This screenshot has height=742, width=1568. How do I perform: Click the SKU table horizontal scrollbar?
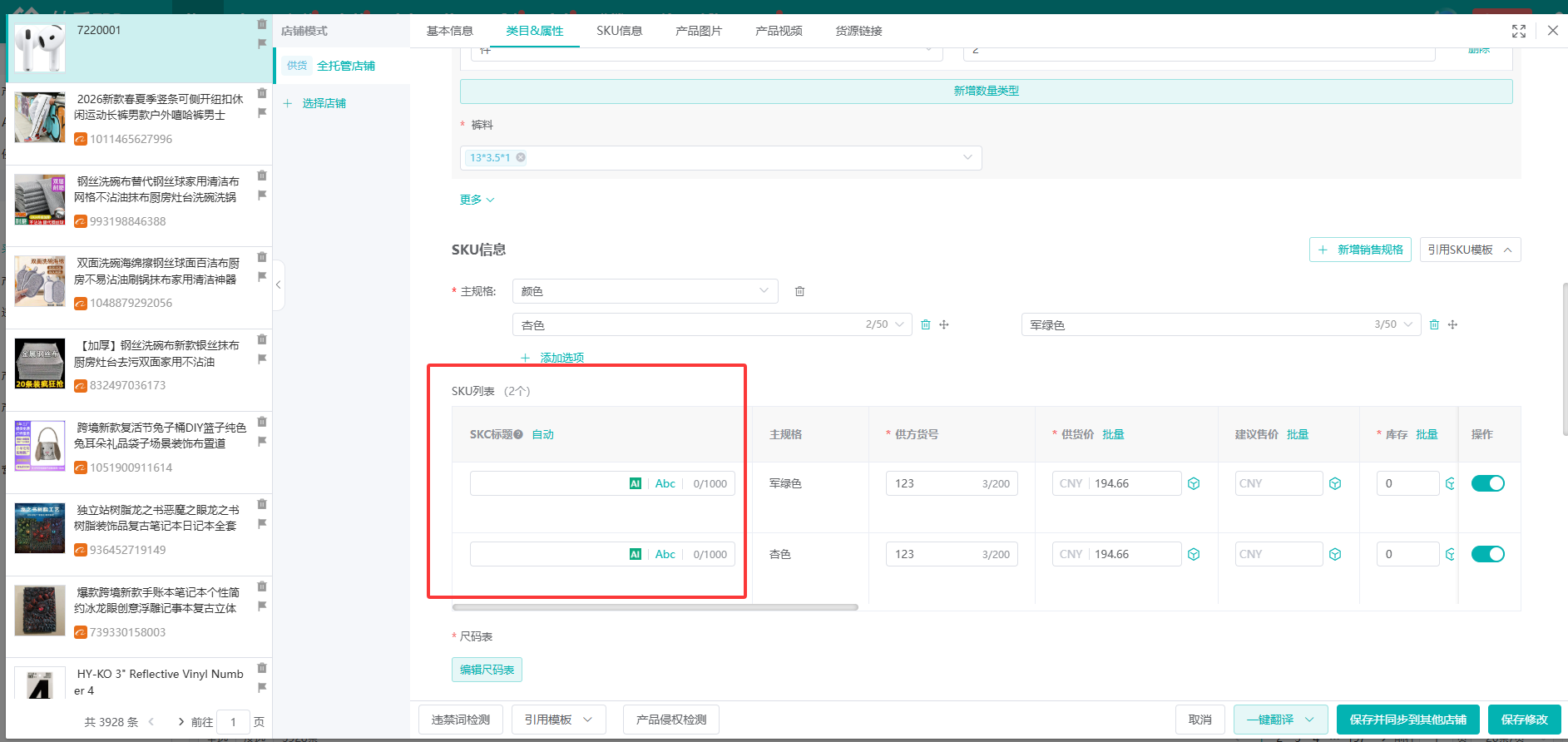(x=655, y=607)
